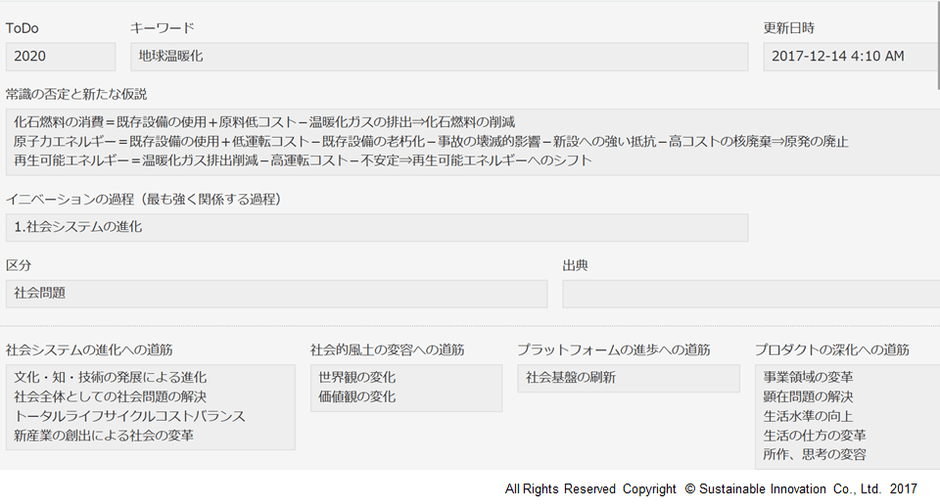Click the 社会的風土の変容への道筋 heading
This screenshot has width=940, height=504.
click(x=387, y=349)
